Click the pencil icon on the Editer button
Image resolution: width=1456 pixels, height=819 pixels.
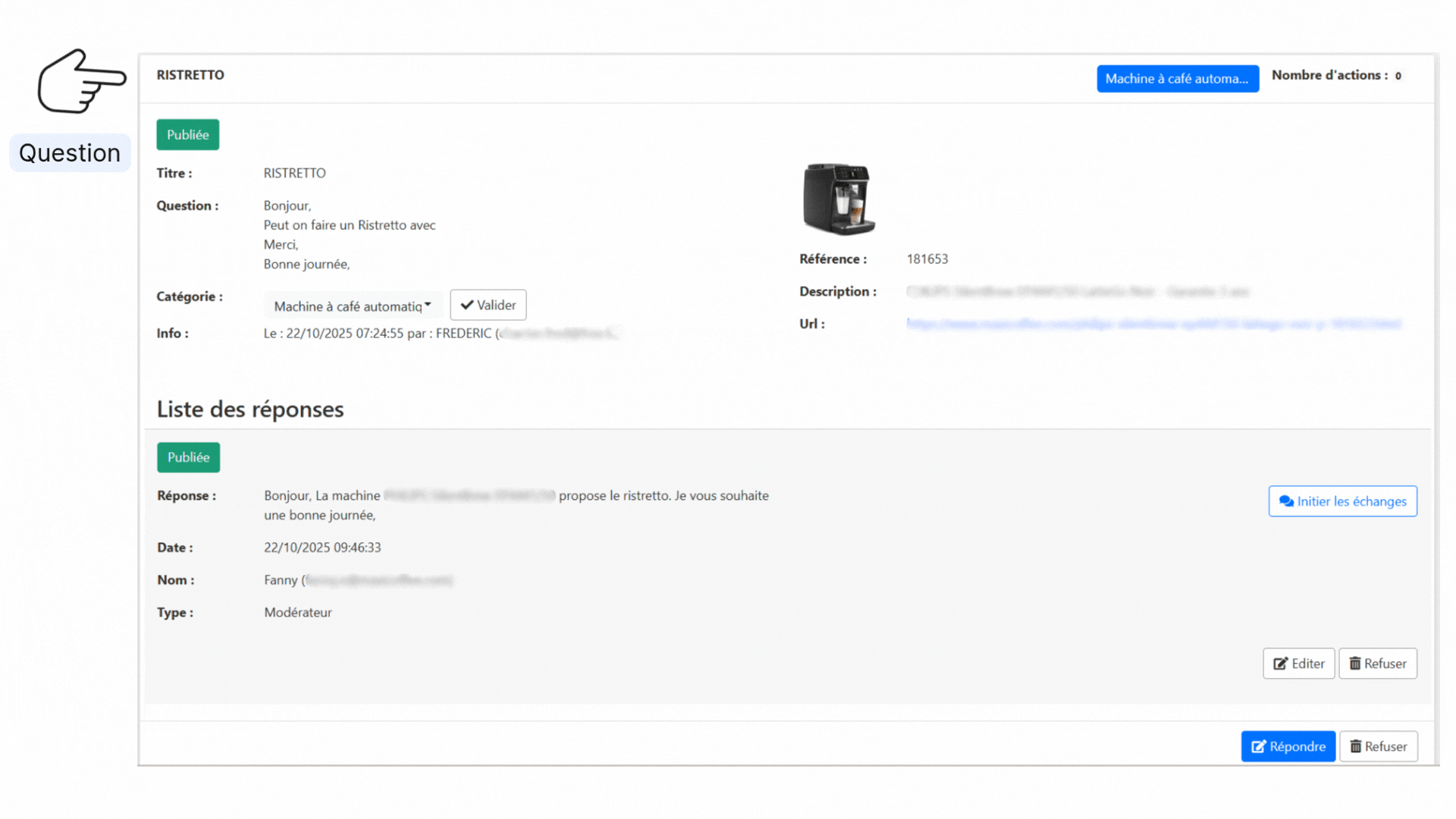click(1282, 663)
